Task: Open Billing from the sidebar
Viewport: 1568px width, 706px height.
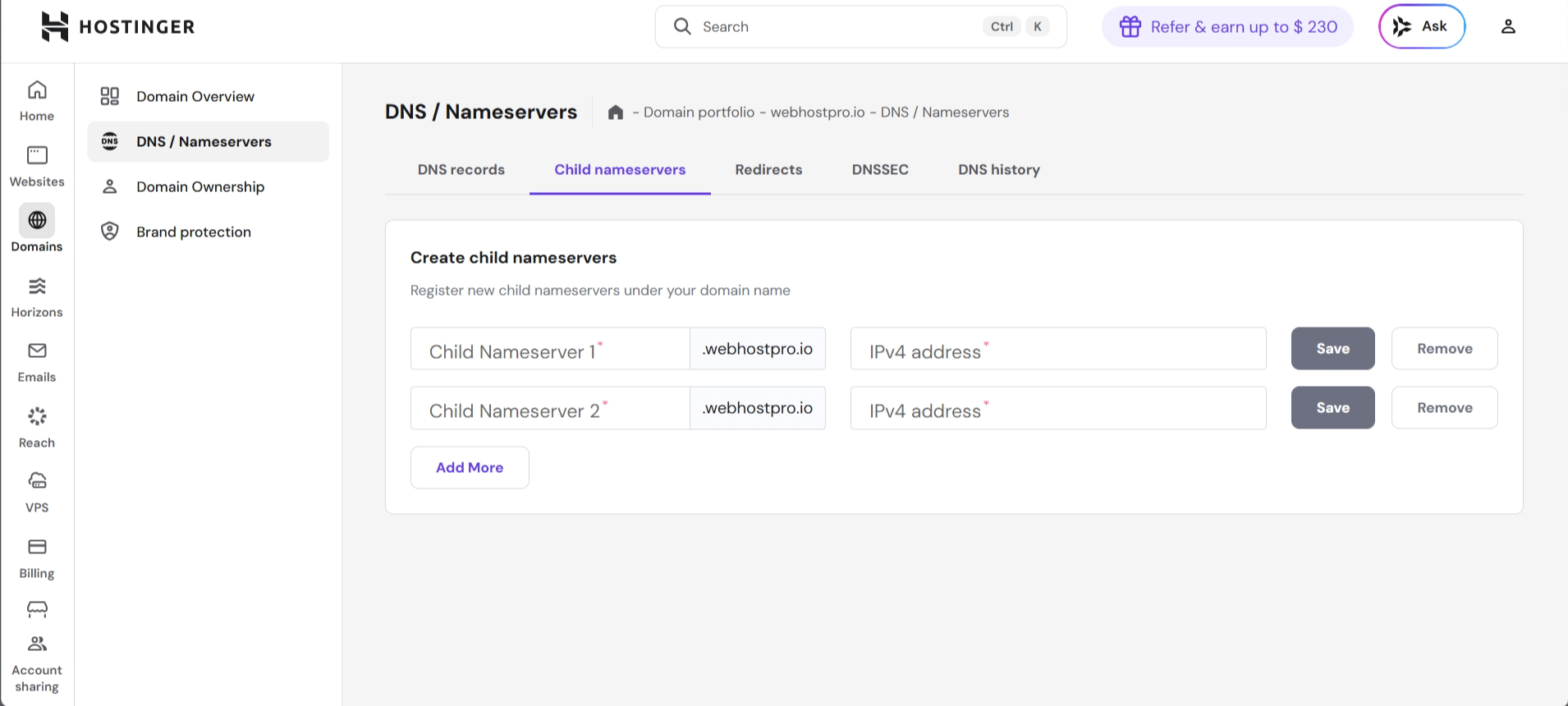Action: 37,558
